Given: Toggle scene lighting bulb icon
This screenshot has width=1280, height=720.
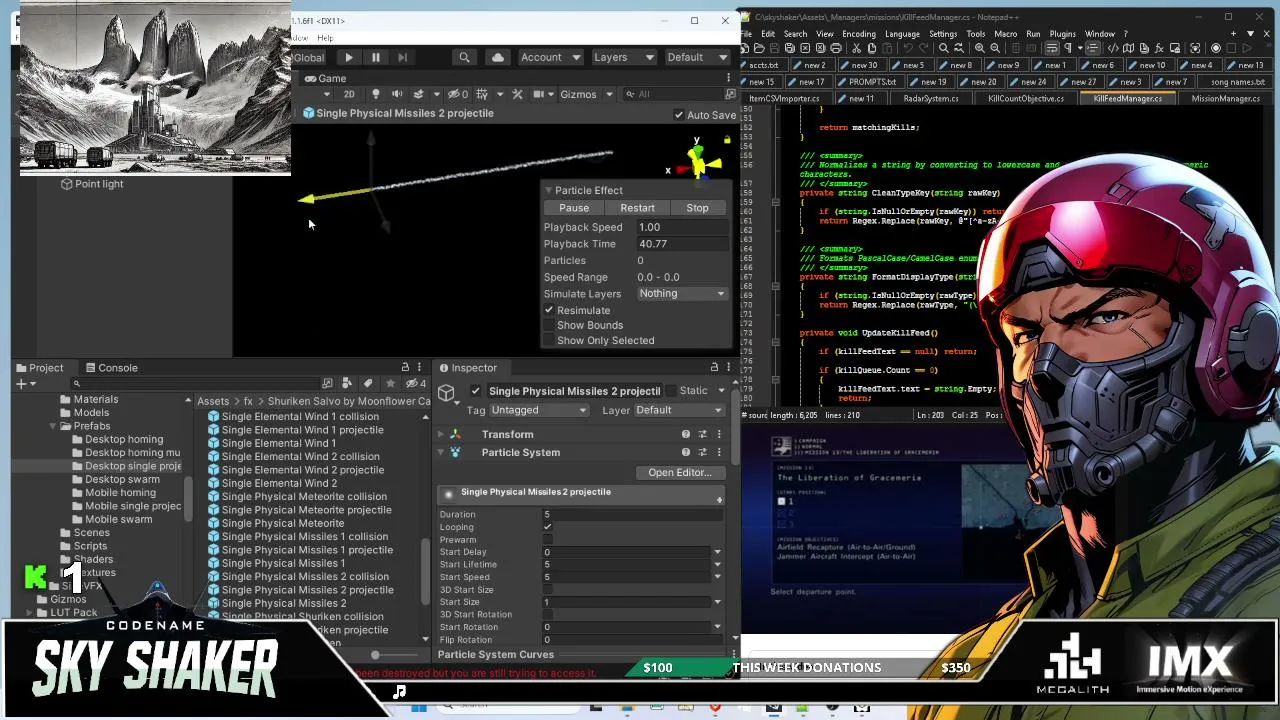Looking at the screenshot, I should click(376, 94).
